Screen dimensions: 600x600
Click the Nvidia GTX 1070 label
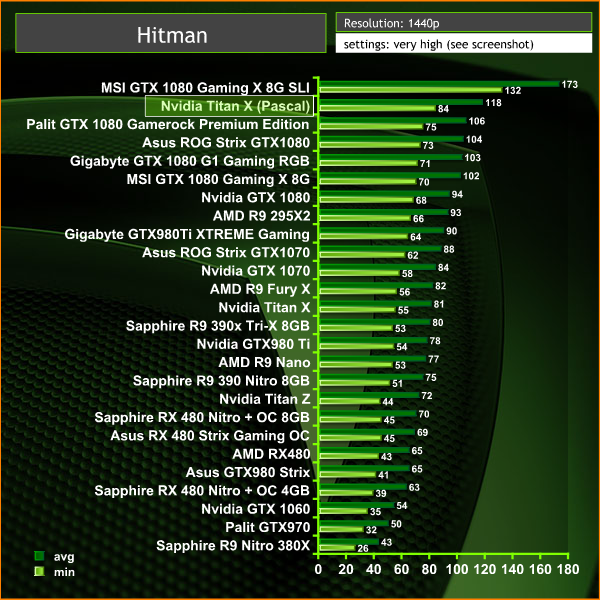[x=256, y=271]
